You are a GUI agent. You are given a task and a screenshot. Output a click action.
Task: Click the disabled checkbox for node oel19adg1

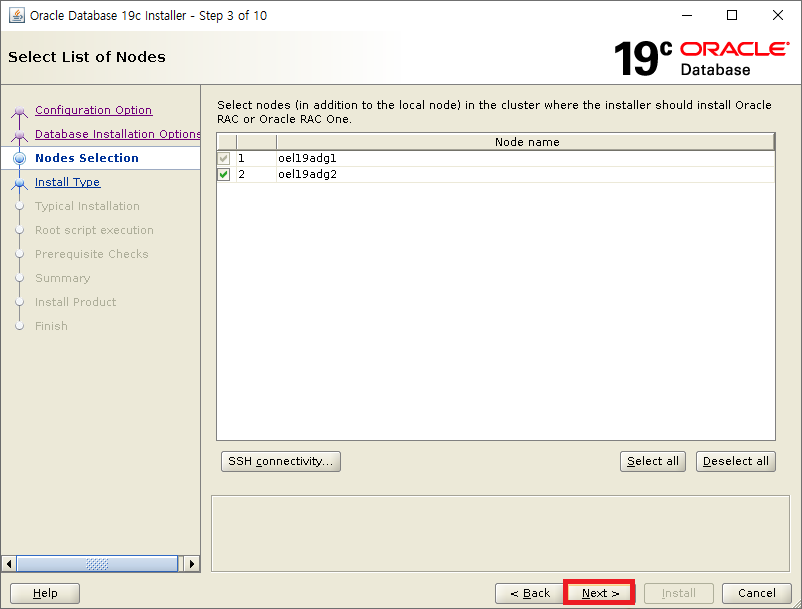[x=224, y=159]
